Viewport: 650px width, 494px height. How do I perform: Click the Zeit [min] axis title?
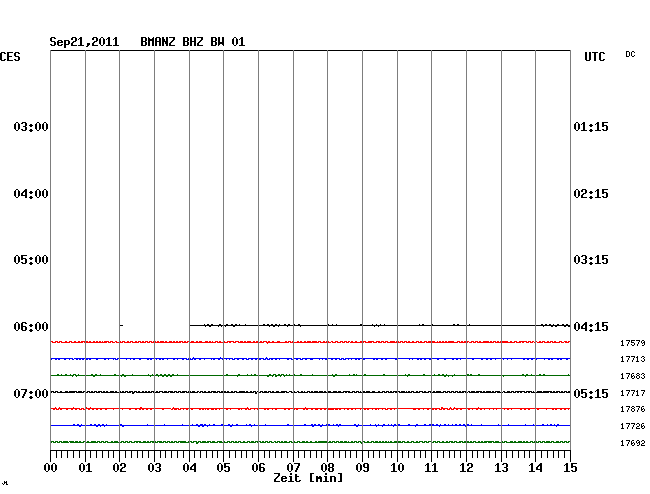point(308,478)
